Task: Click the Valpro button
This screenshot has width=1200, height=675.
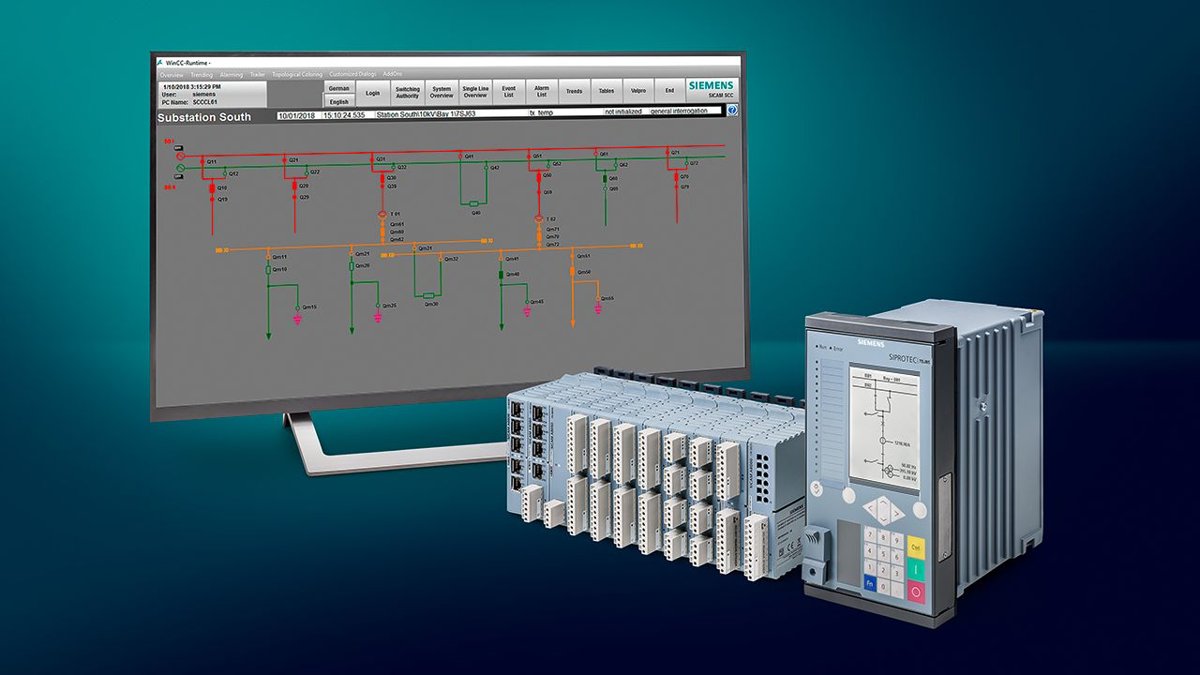Action: 638,92
